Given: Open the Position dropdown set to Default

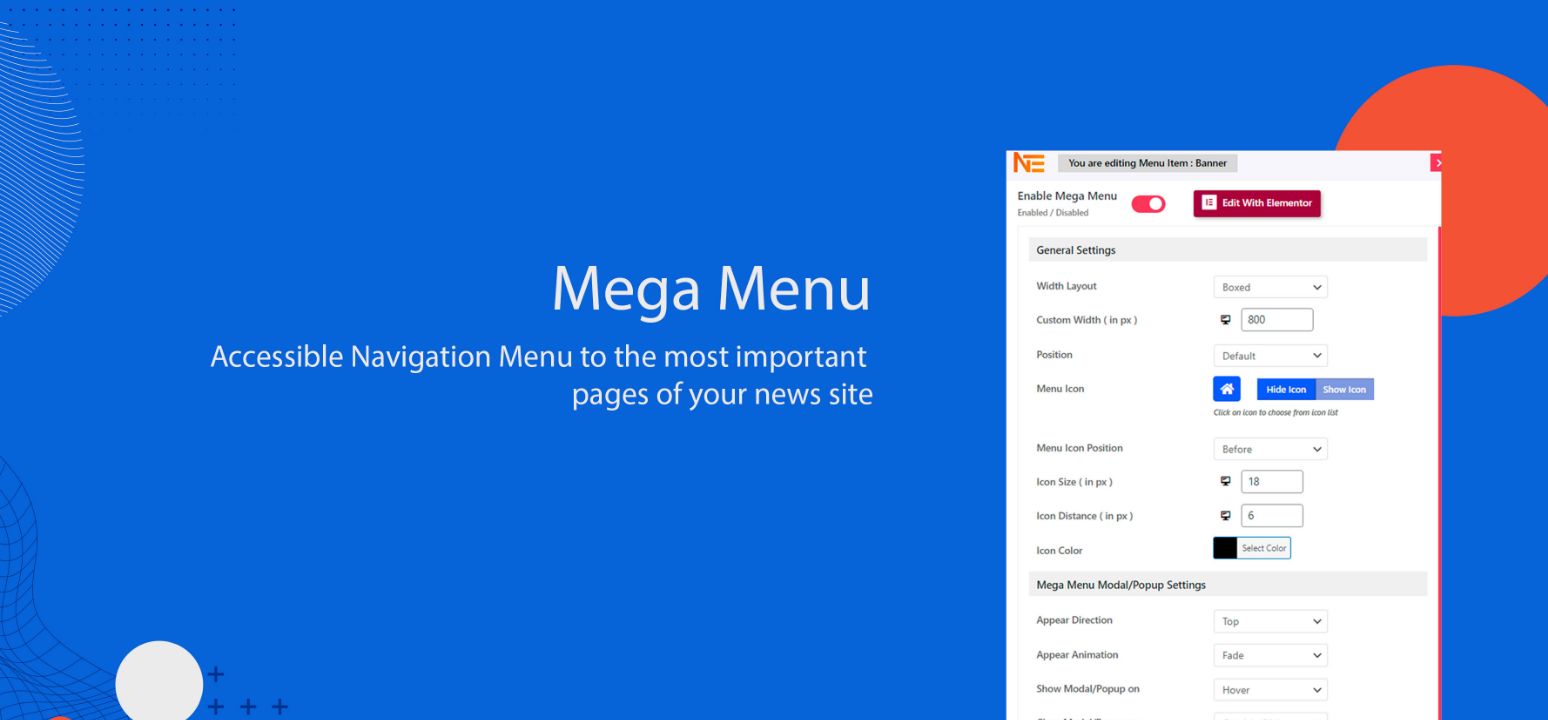Looking at the screenshot, I should [x=1270, y=356].
